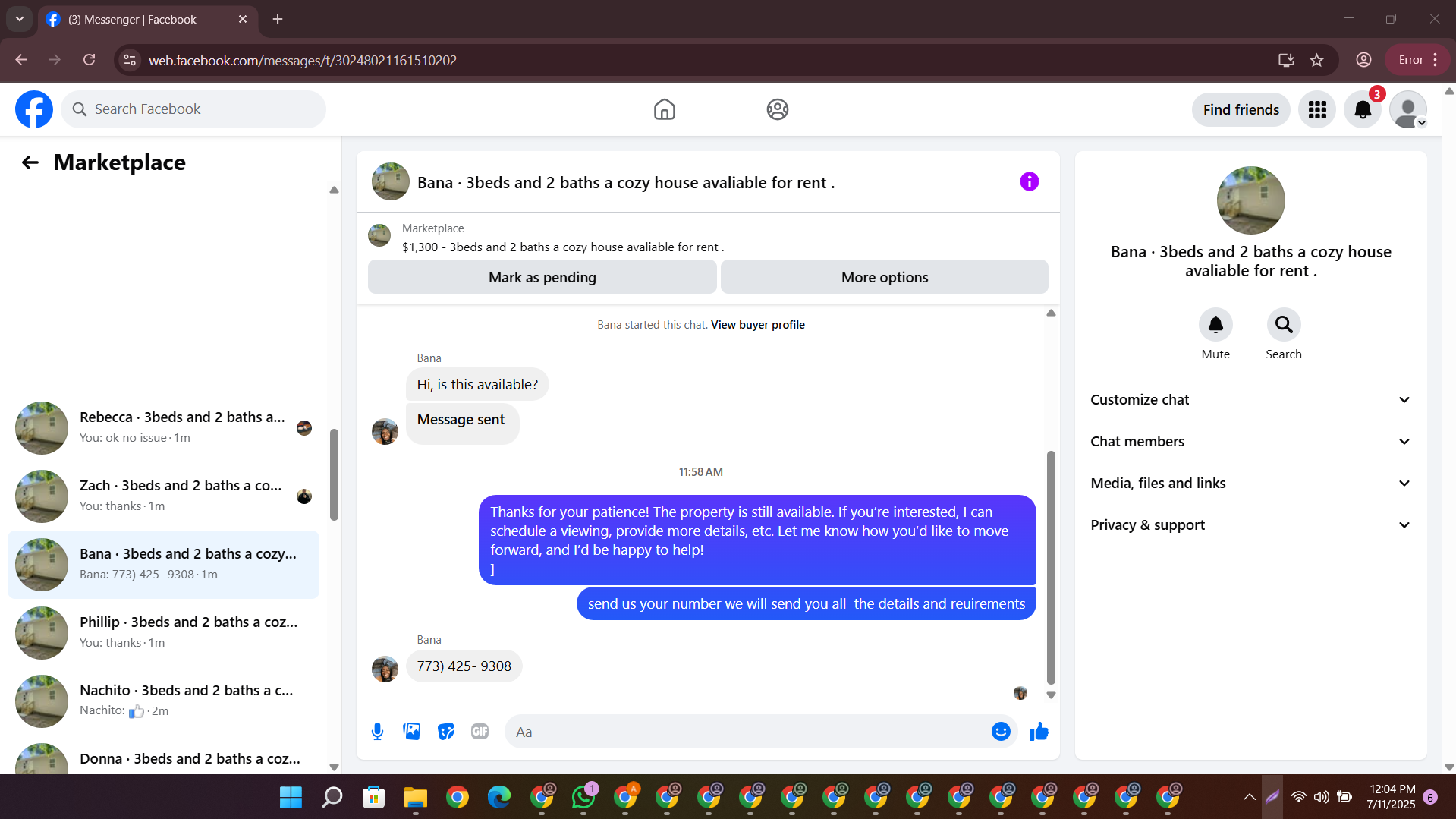1456x819 pixels.
Task: Open Rebecca's rental conversation
Action: [163, 428]
